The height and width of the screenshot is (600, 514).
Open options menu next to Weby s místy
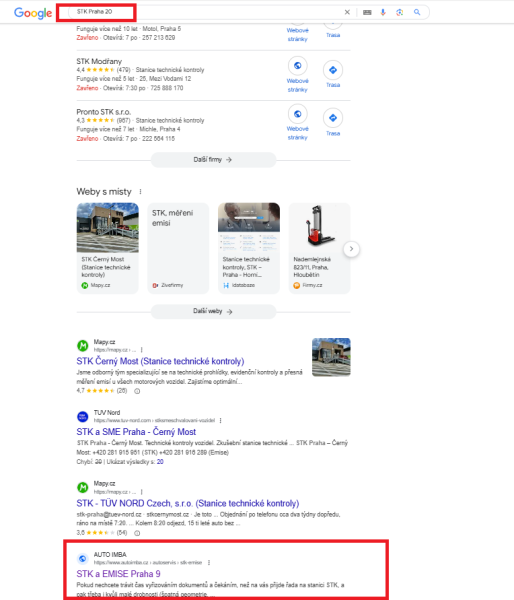click(140, 192)
